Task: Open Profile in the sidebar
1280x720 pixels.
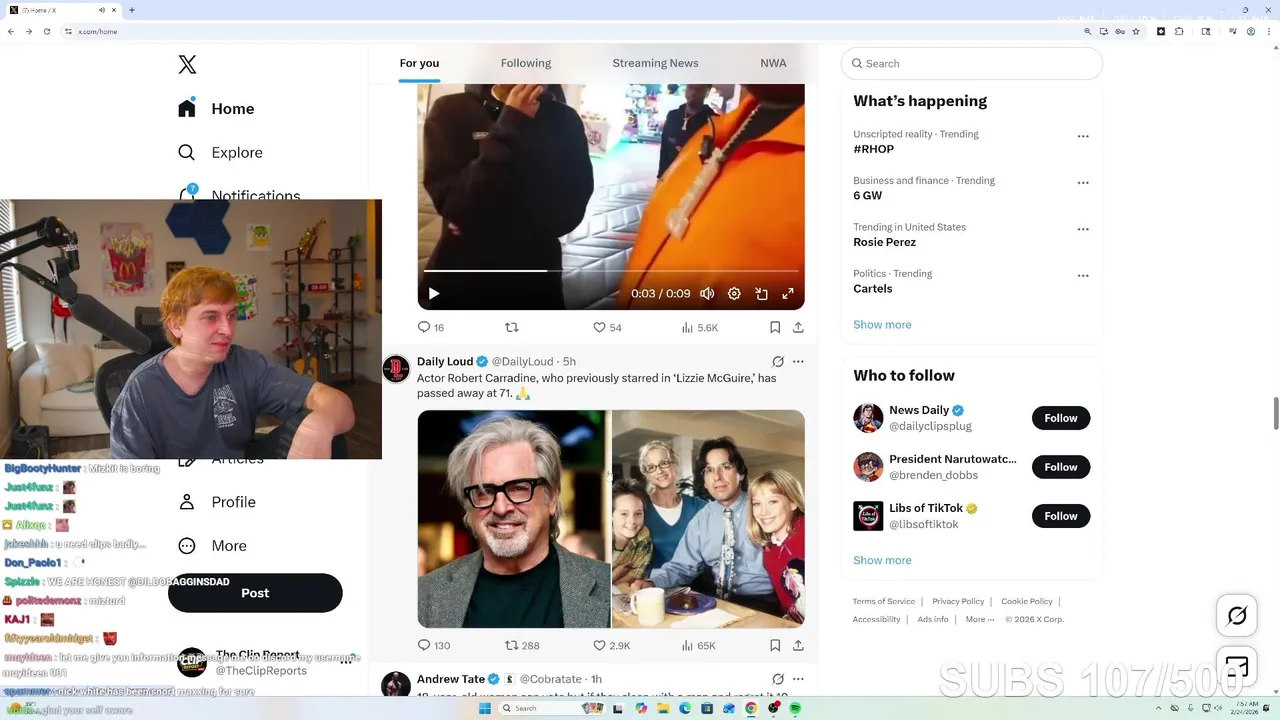Action: [216, 502]
